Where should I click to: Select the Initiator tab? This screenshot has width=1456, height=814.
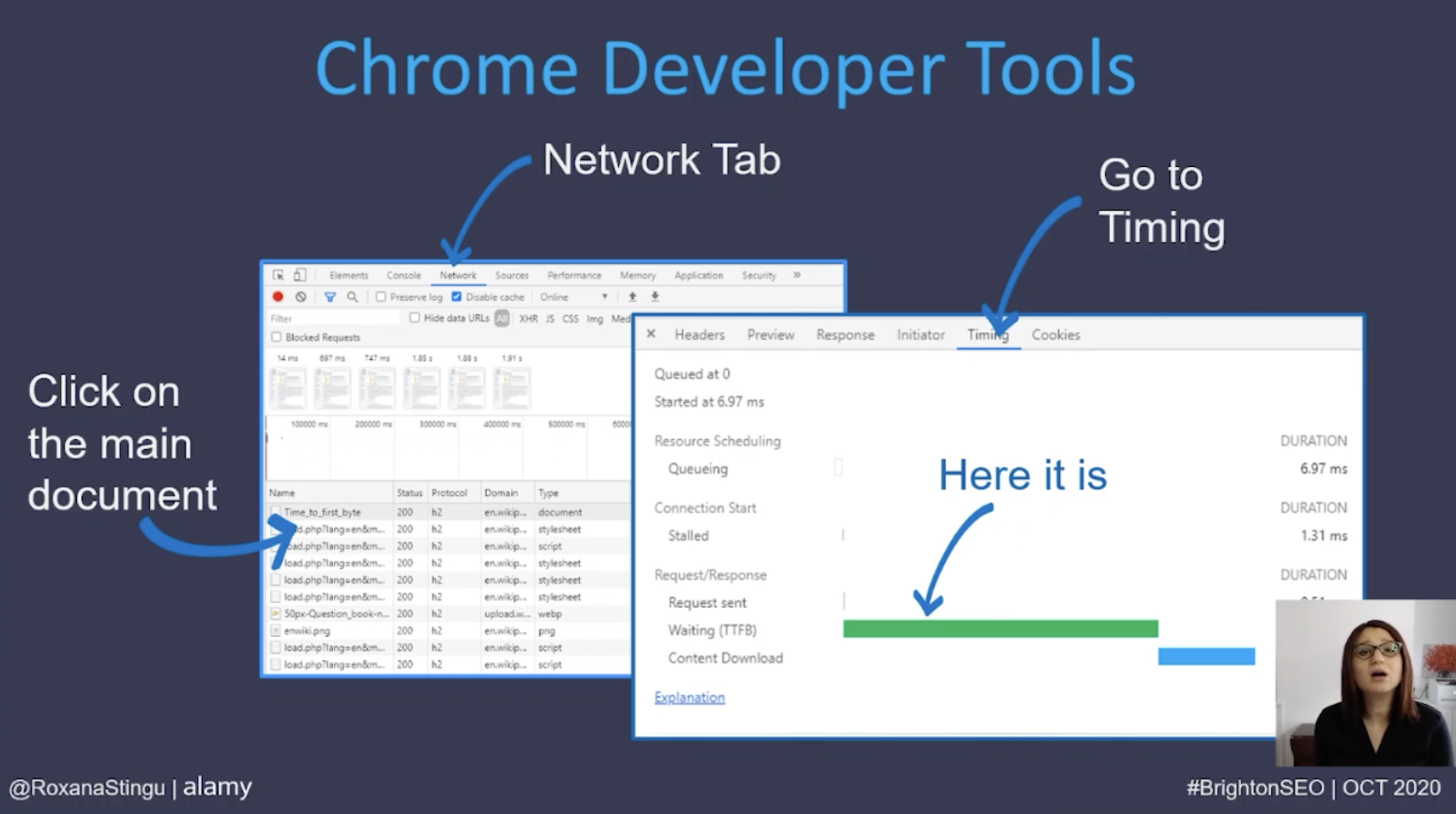(x=920, y=335)
